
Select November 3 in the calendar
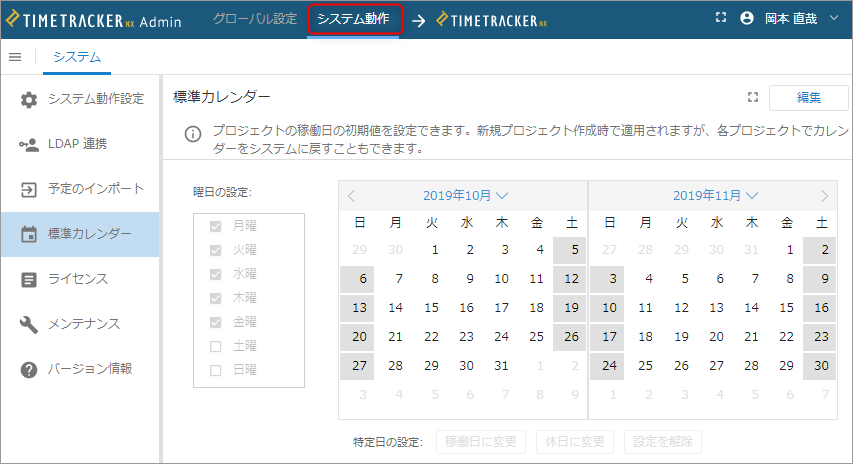pos(607,279)
